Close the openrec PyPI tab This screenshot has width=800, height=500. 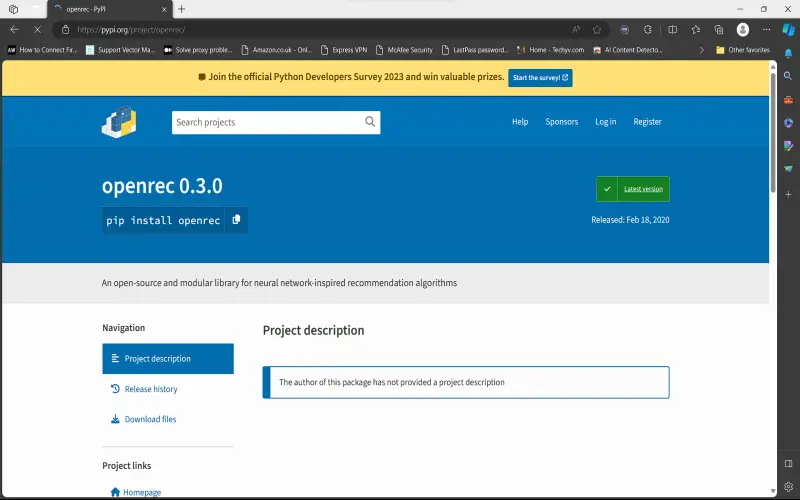164,9
